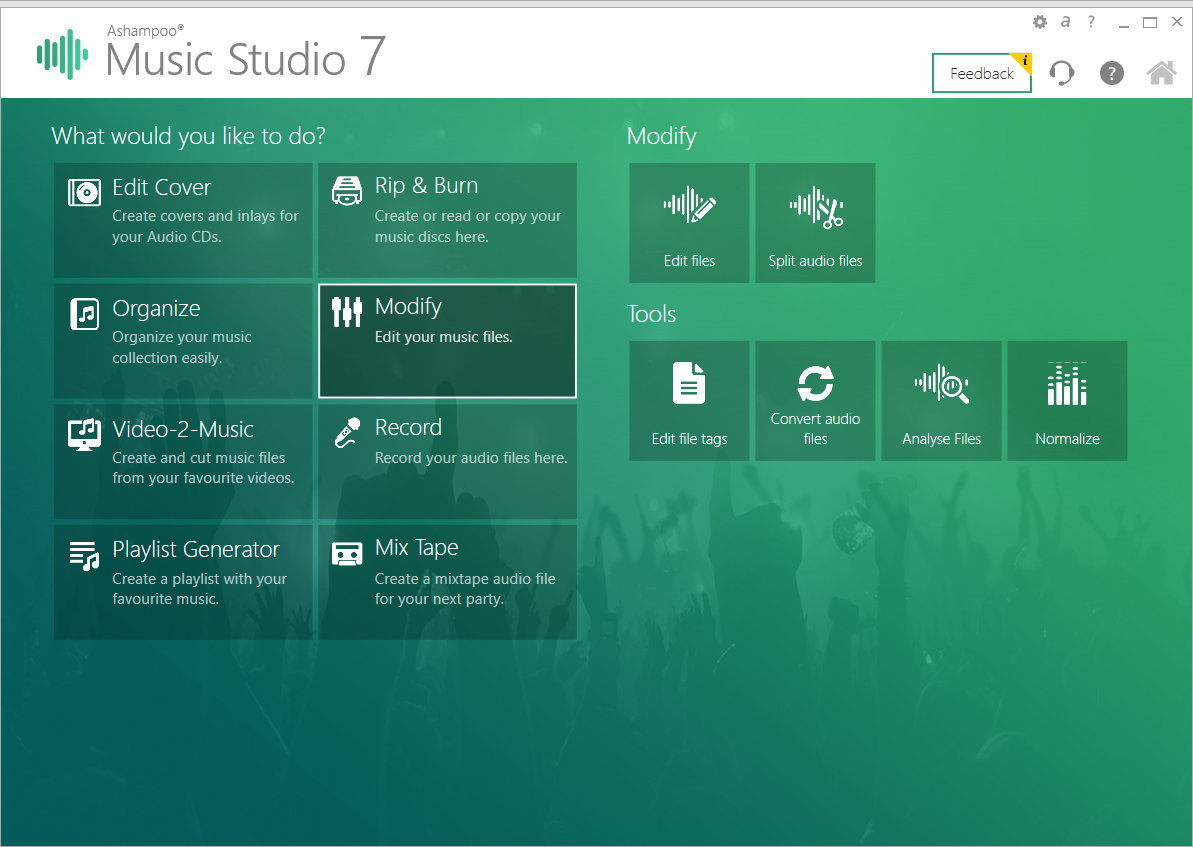Open Analyse Files tool
Screen dimensions: 1193x847
pyautogui.click(x=941, y=400)
